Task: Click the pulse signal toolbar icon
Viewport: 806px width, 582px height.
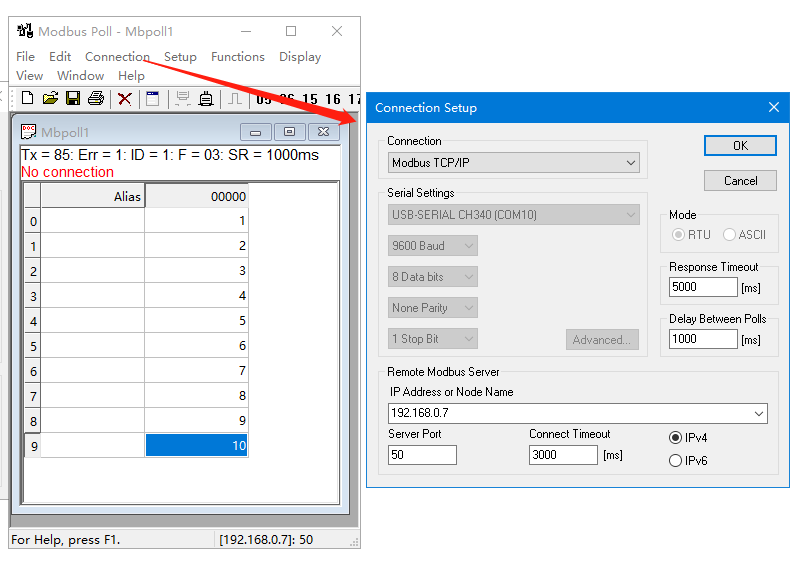Action: (234, 98)
